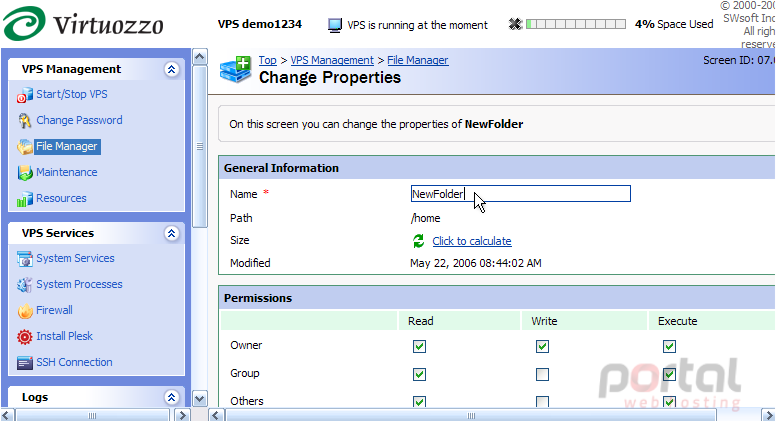Viewport: 776px width, 422px height.
Task: Click the System Services icon
Action: click(25, 259)
